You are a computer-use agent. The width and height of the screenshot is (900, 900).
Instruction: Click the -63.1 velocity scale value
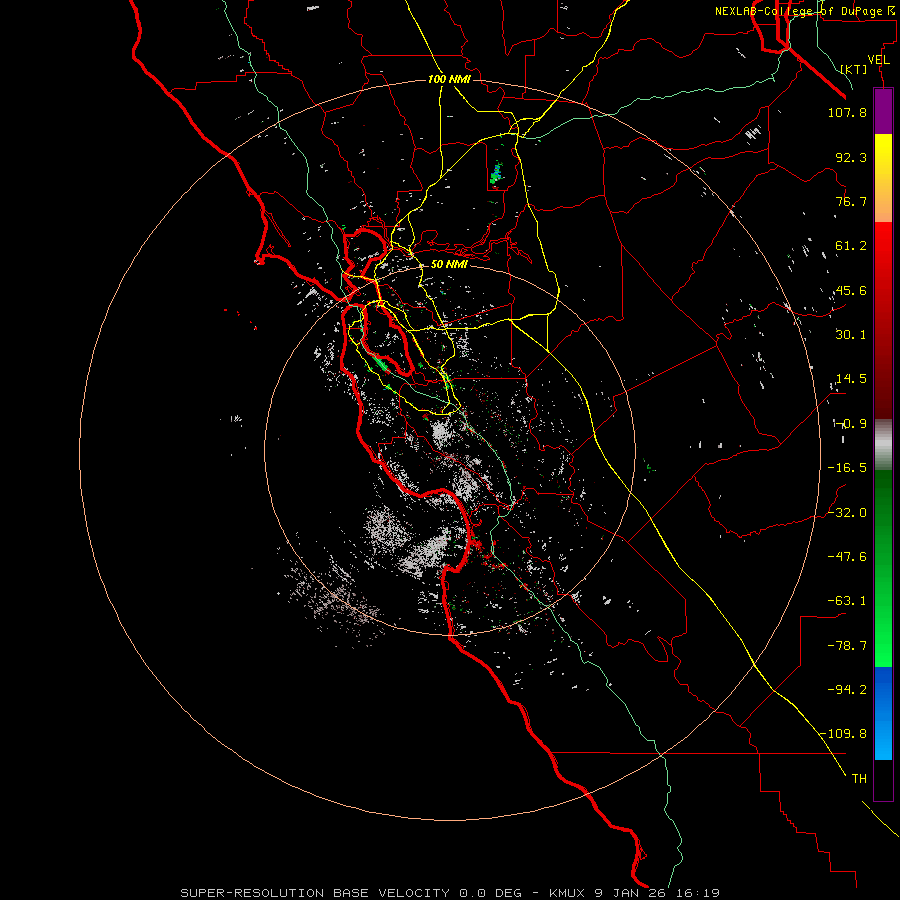(x=847, y=601)
